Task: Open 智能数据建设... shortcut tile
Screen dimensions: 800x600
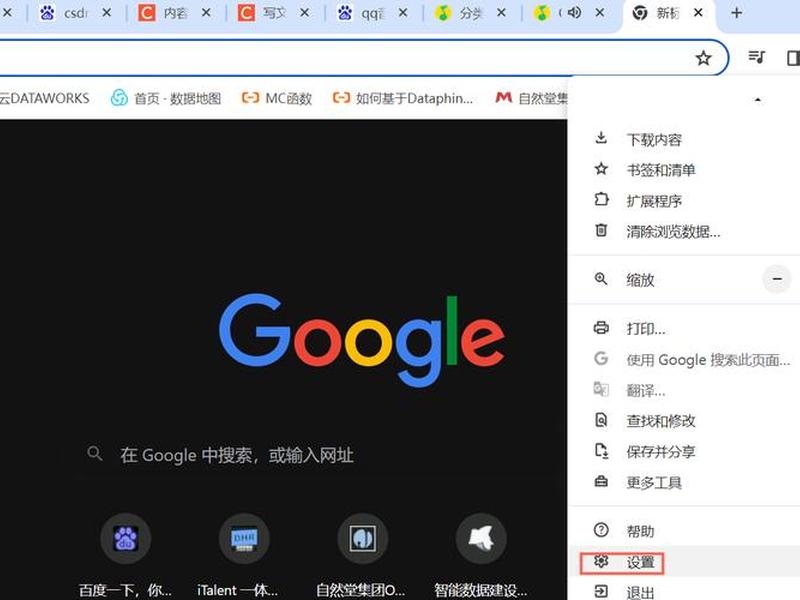Action: [x=481, y=556]
